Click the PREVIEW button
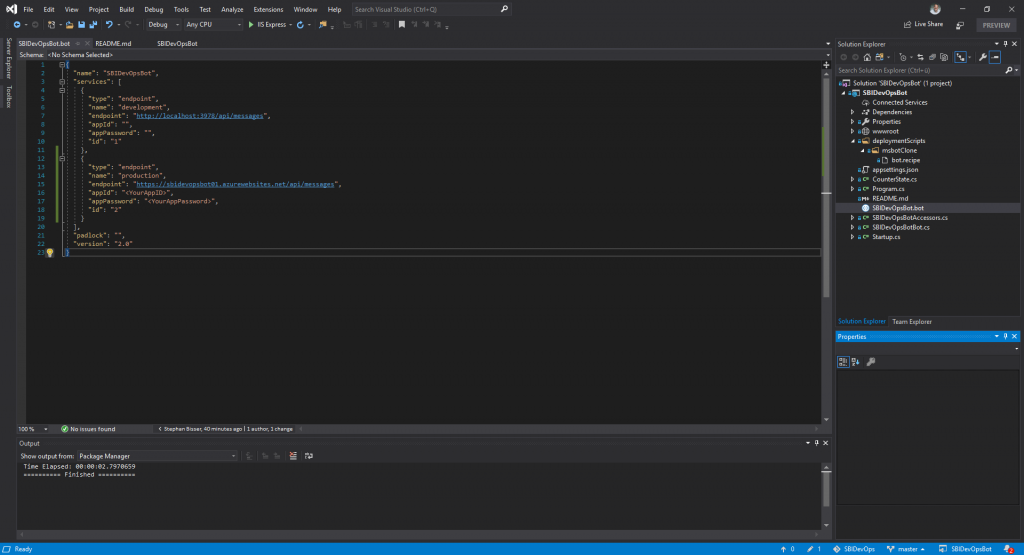1024x555 pixels. (x=996, y=25)
